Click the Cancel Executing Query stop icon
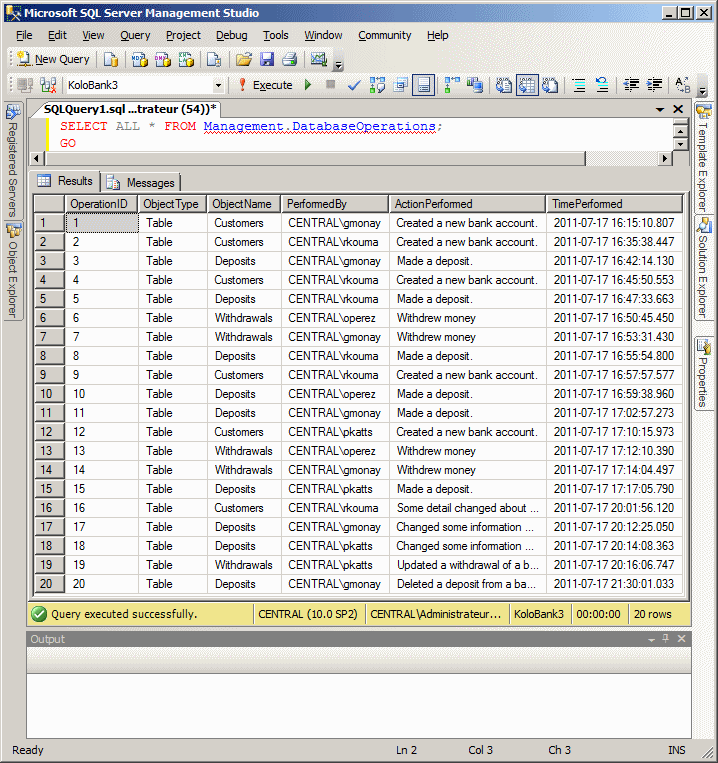The width and height of the screenshot is (718, 763). pyautogui.click(x=330, y=85)
